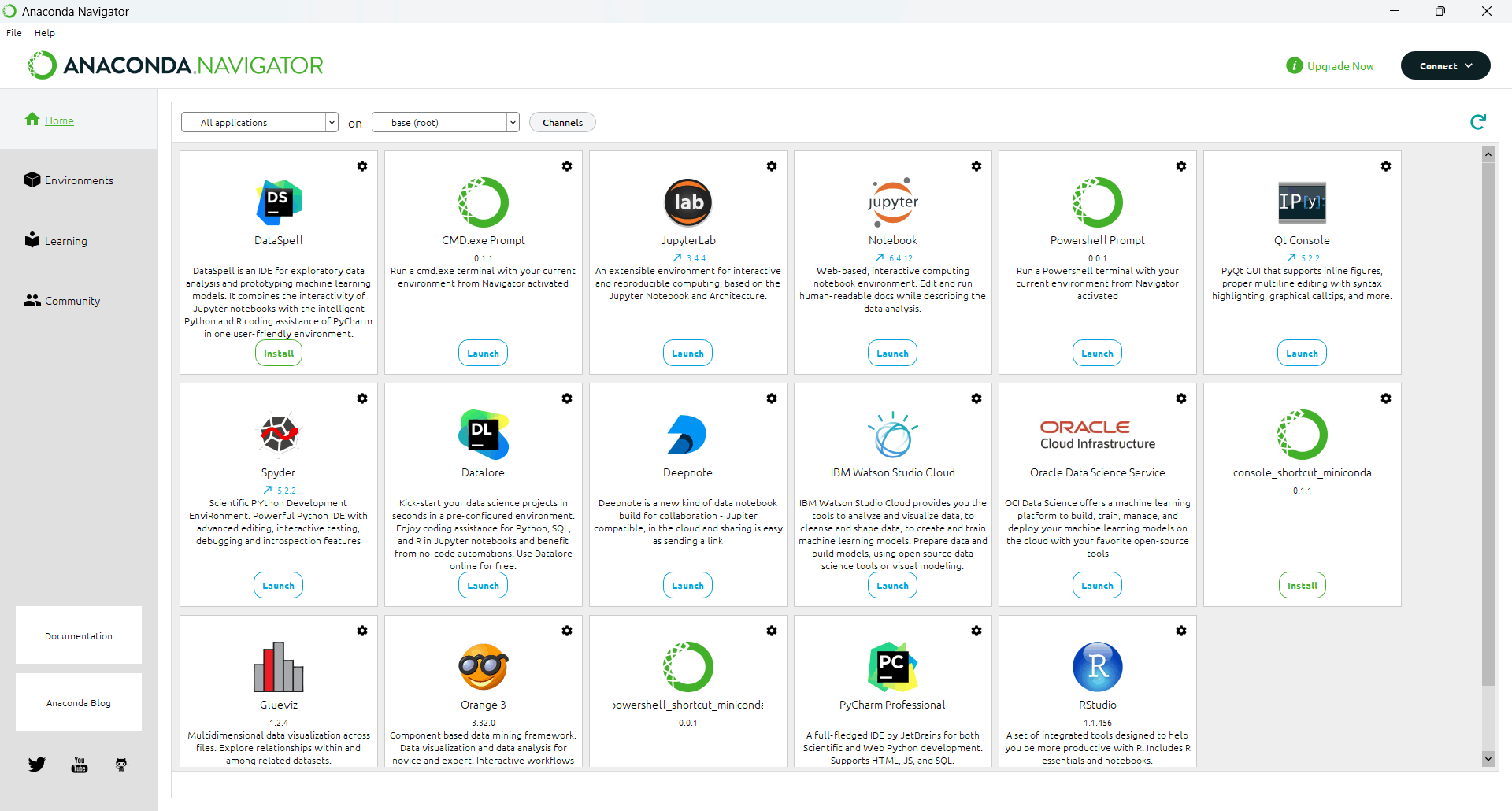Viewport: 1512px width, 811px height.
Task: Open settings gear on DataSpell card
Action: pos(362,166)
